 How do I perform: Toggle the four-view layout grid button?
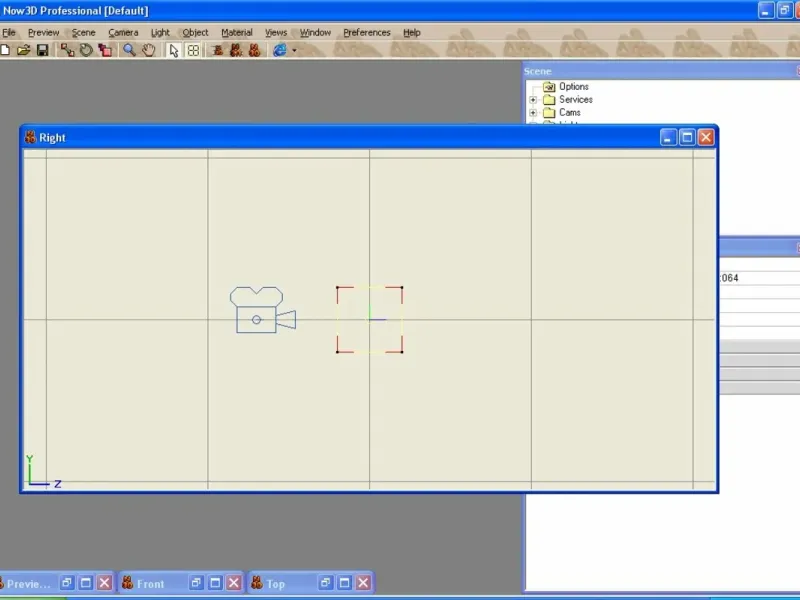pos(193,51)
